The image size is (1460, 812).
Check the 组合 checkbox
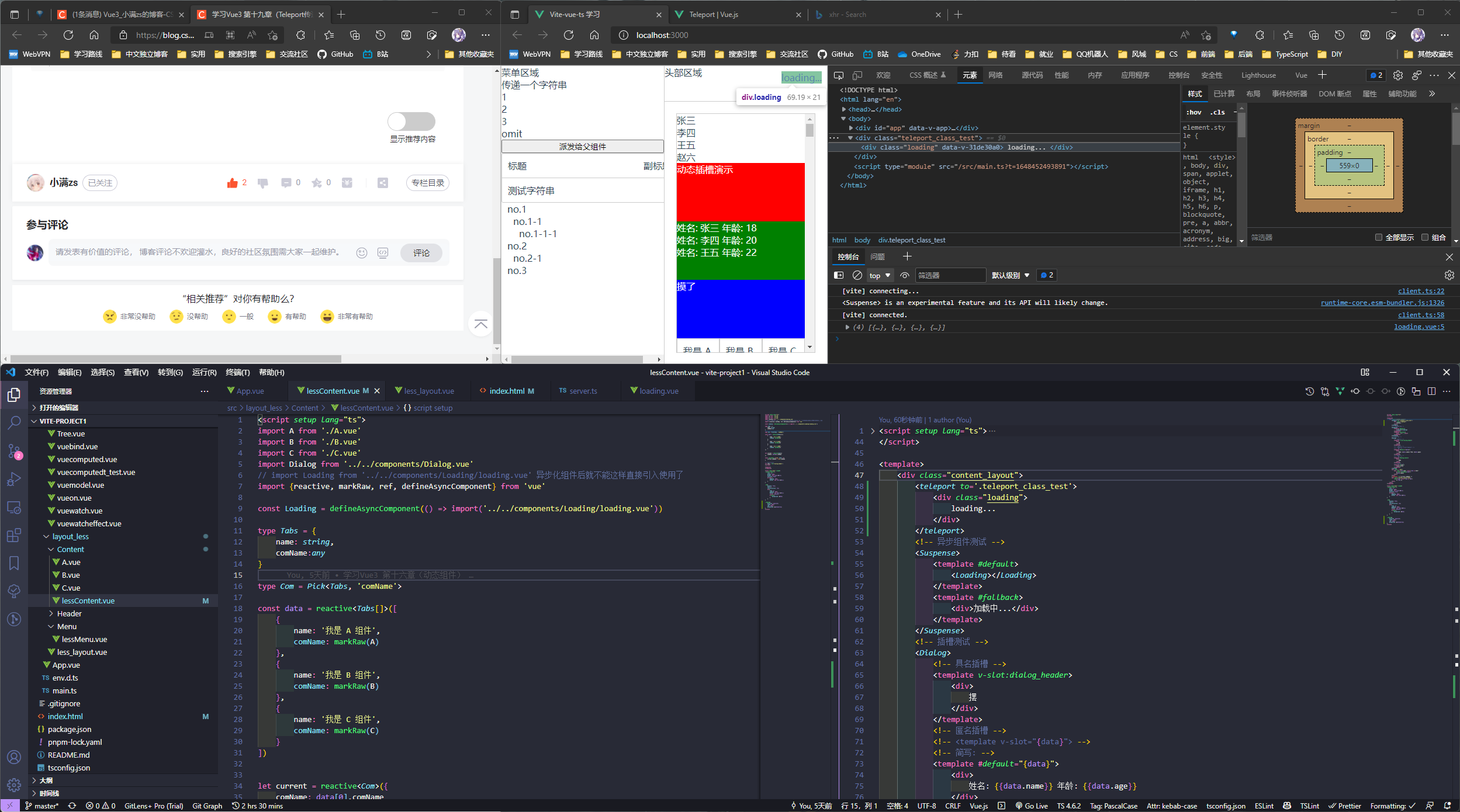click(x=1425, y=237)
